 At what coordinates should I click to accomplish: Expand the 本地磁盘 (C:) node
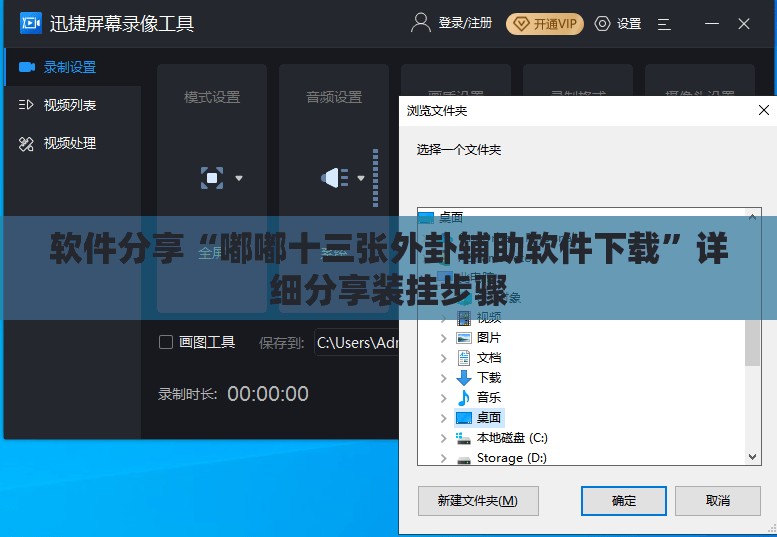tap(444, 438)
